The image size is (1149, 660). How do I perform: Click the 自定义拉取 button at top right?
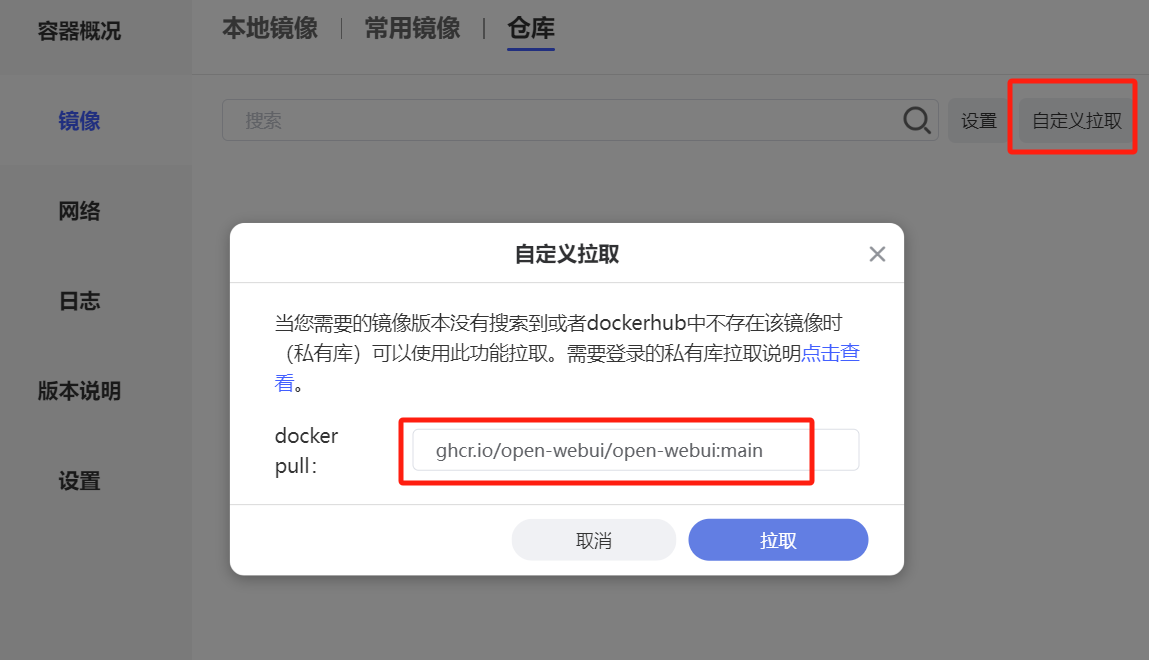tap(1076, 121)
